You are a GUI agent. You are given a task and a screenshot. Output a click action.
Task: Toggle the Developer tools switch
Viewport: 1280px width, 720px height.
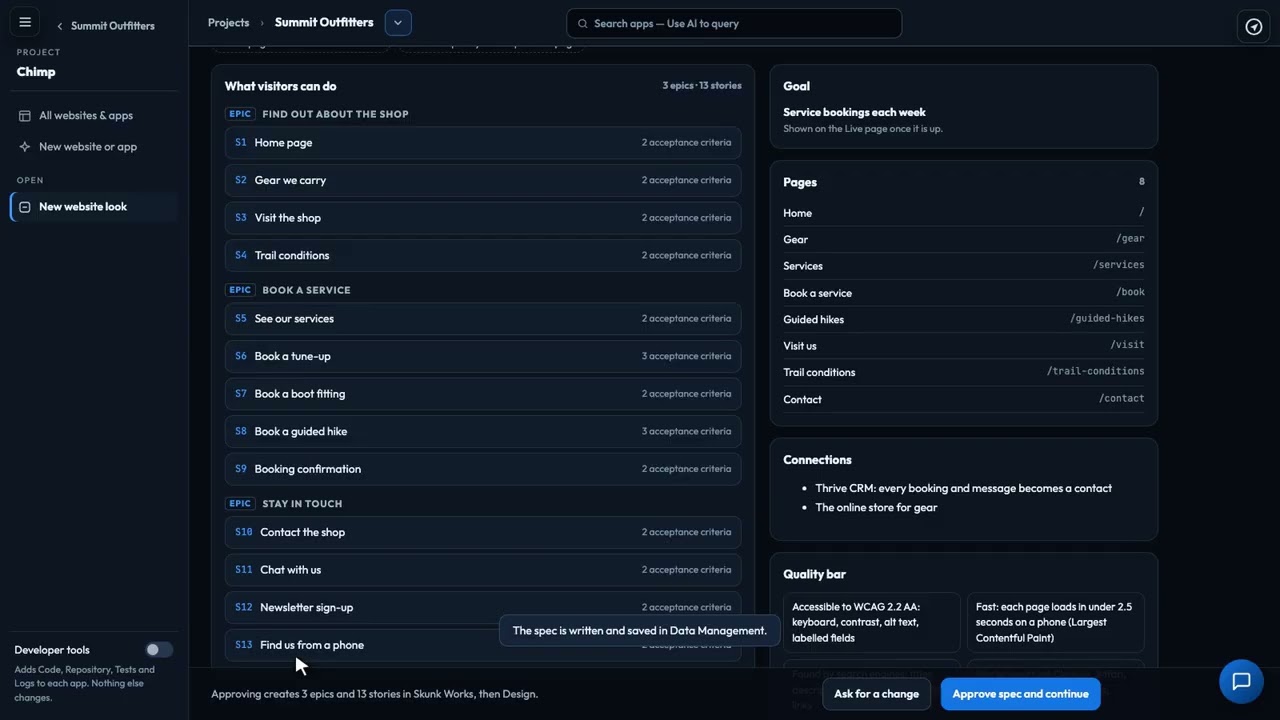(159, 650)
